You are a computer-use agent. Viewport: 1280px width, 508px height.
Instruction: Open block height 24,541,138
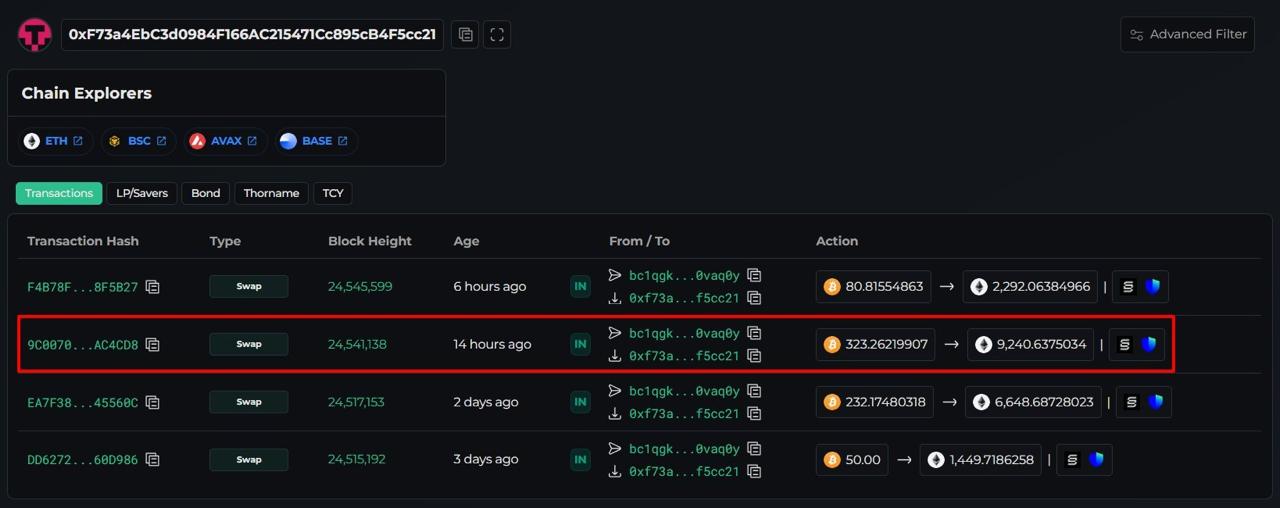357,344
